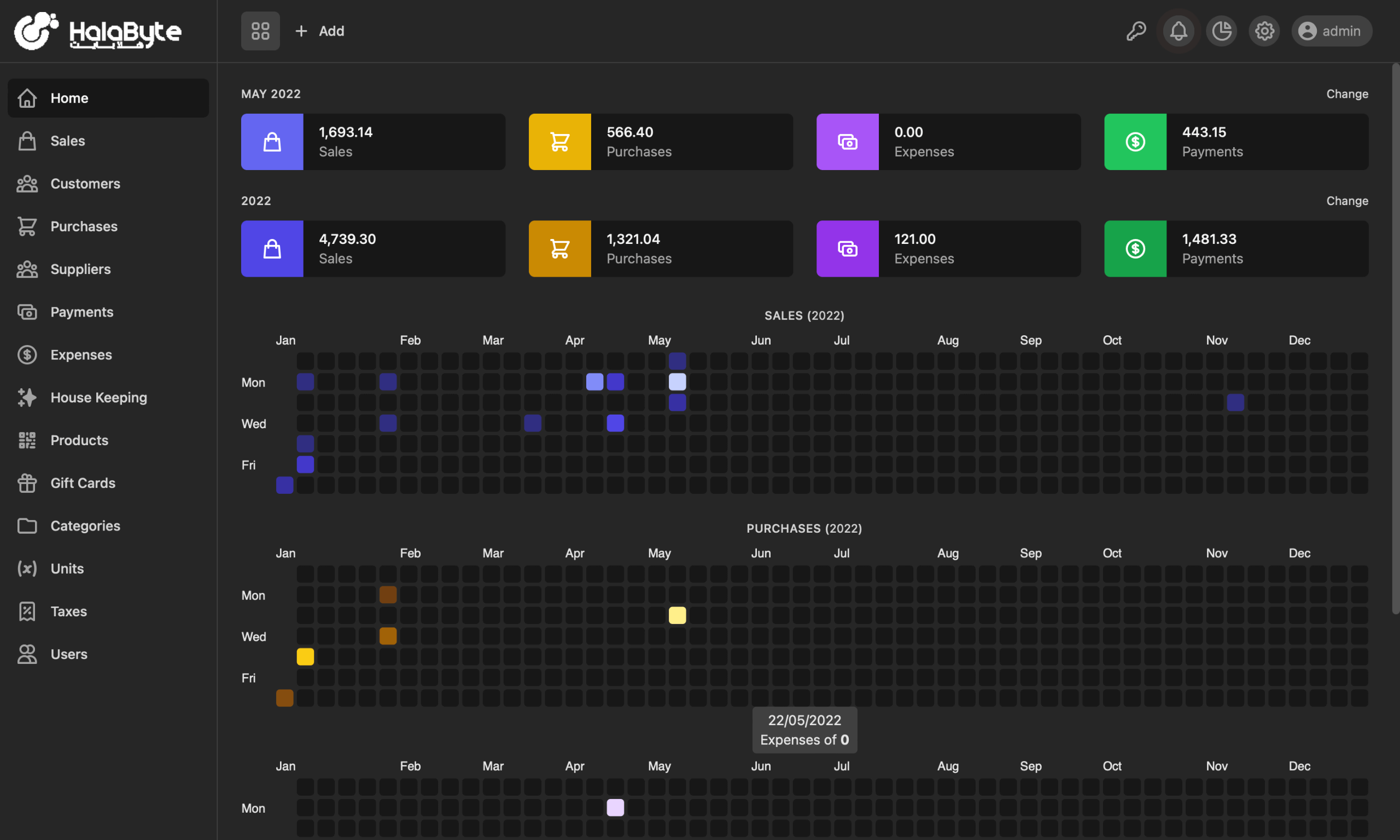Click the green yearly Payments dollar icon
The width and height of the screenshot is (1400, 840).
pos(1135,248)
